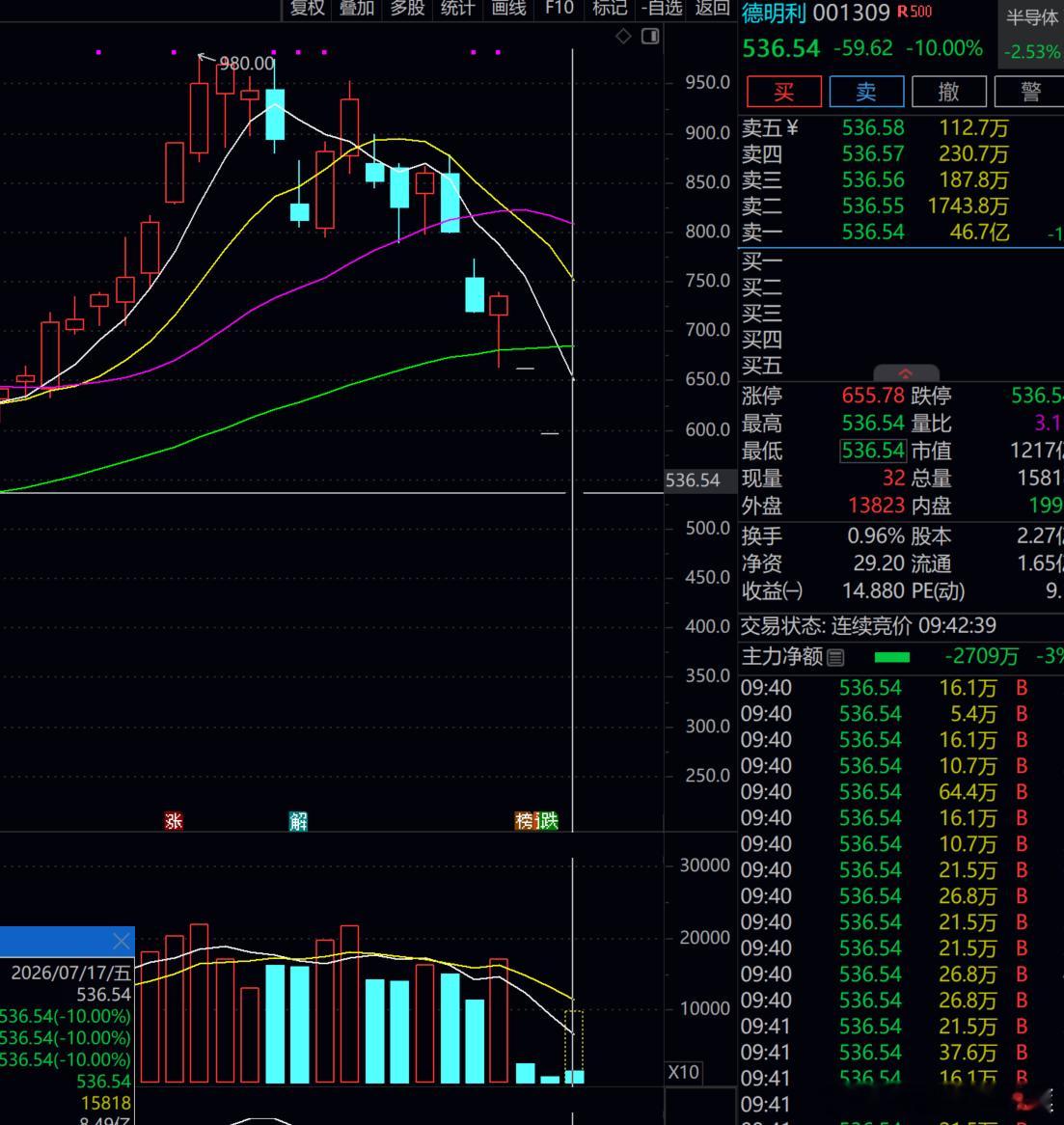
Task: Click the 收益 value 14.880
Action: click(x=872, y=591)
